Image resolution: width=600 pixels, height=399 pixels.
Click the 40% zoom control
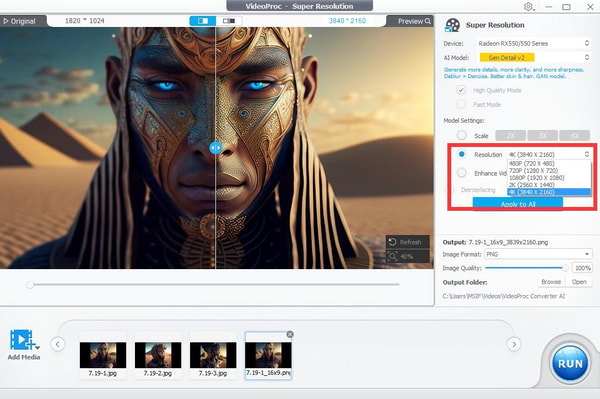(407, 256)
